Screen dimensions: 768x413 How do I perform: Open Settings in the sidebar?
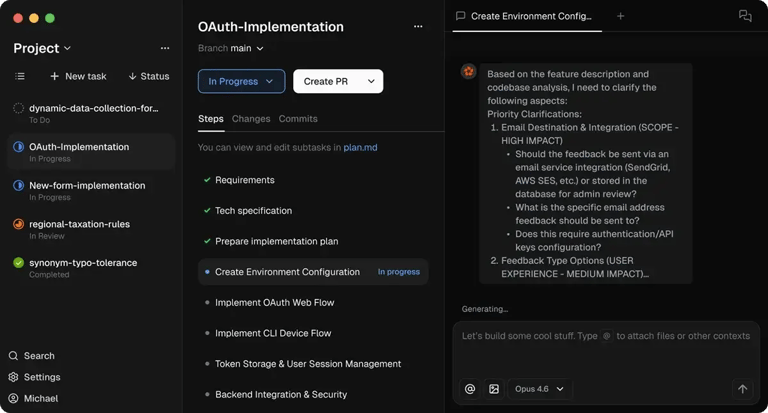click(41, 377)
